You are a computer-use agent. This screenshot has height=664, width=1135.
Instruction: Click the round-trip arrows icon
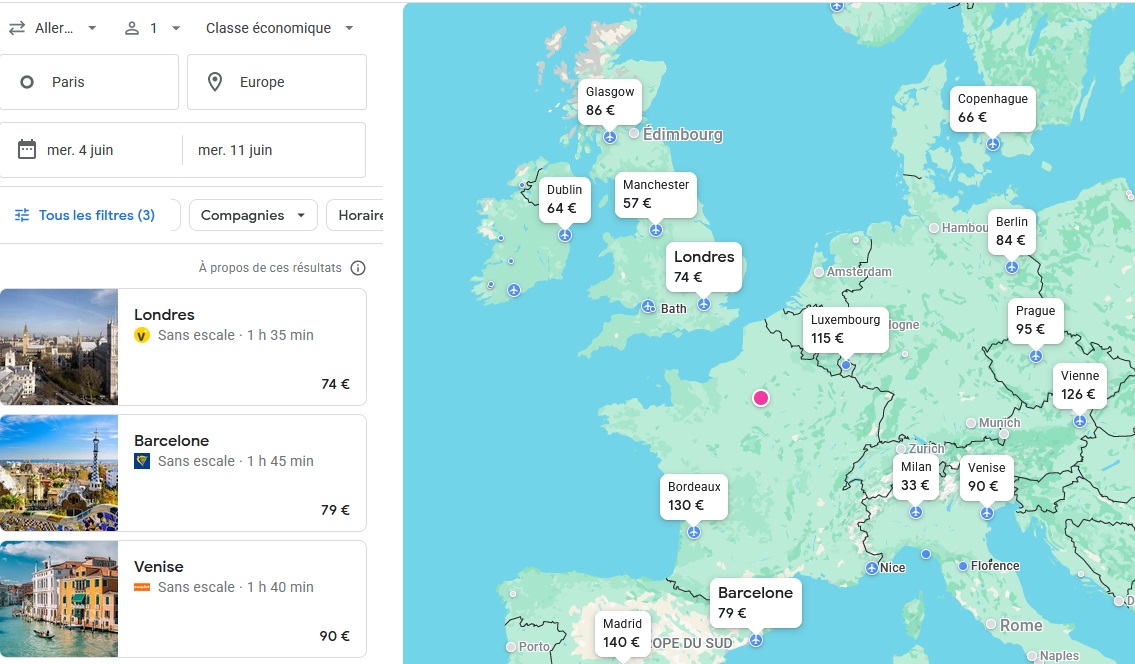17,28
